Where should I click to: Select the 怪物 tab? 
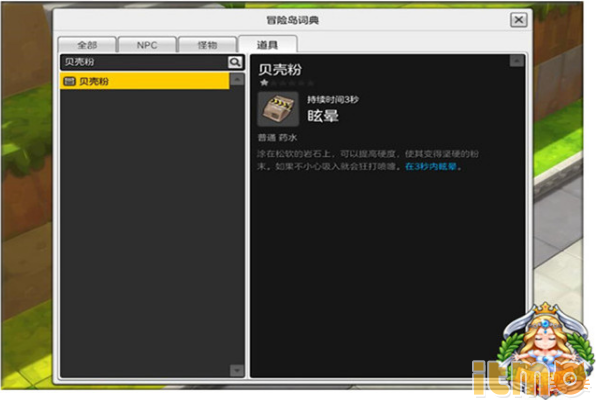tap(207, 45)
